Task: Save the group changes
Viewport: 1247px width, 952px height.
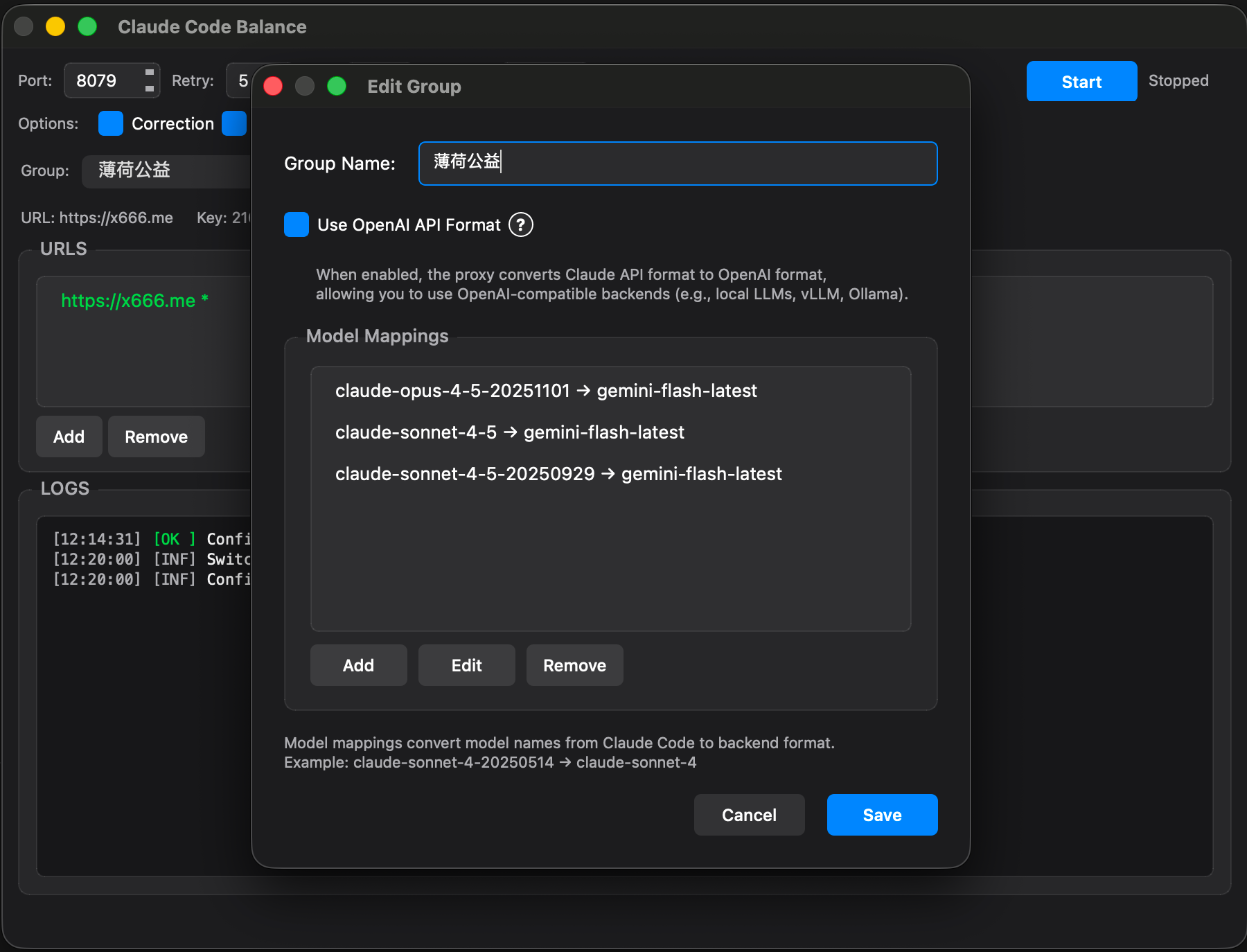Action: pyautogui.click(x=882, y=815)
